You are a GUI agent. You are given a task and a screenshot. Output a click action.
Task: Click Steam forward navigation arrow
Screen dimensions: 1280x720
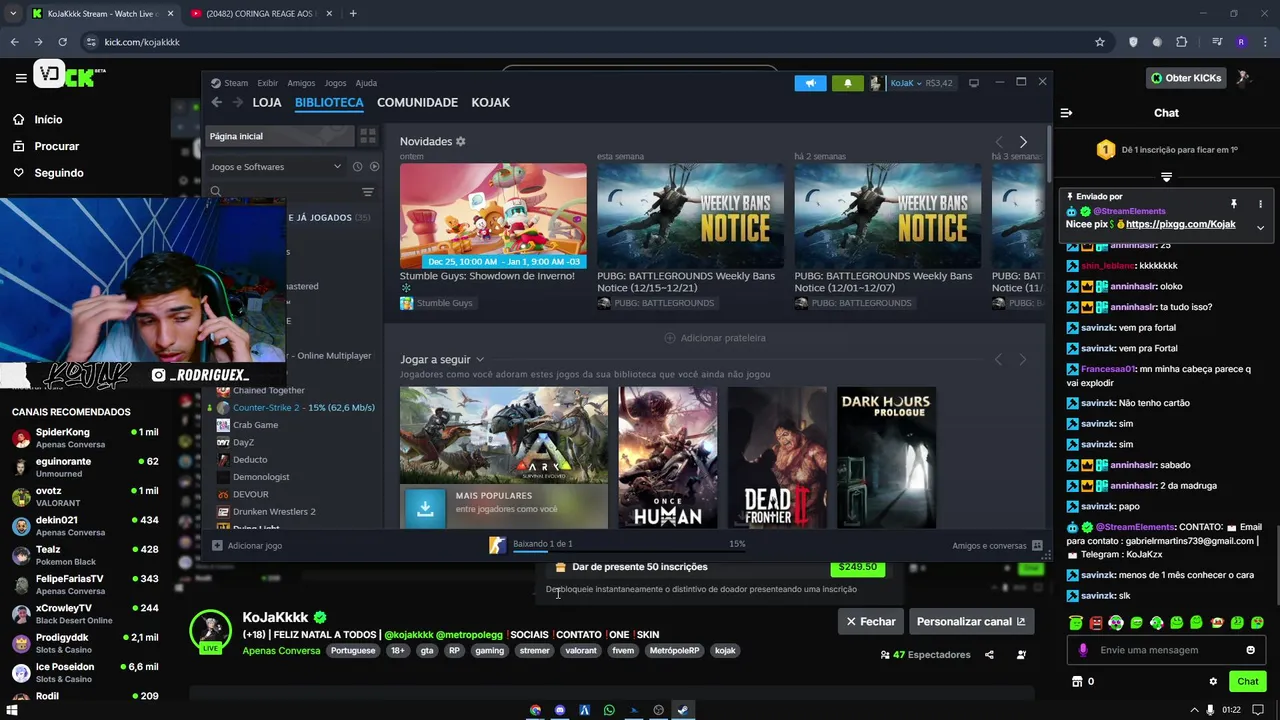(x=238, y=102)
